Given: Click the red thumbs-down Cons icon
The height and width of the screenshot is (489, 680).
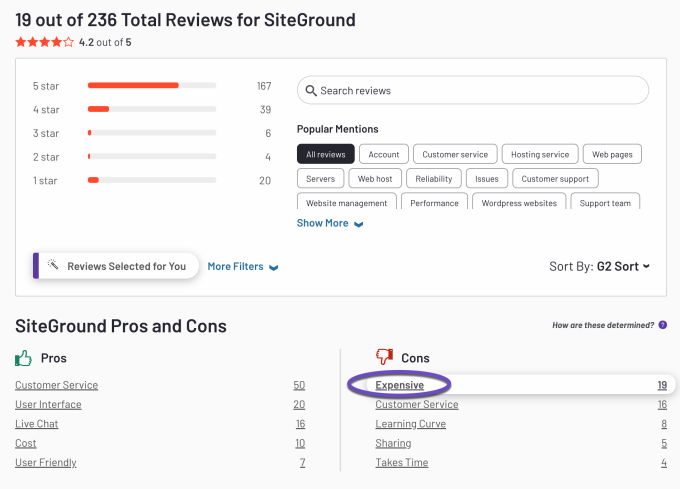Looking at the screenshot, I should pyautogui.click(x=385, y=357).
